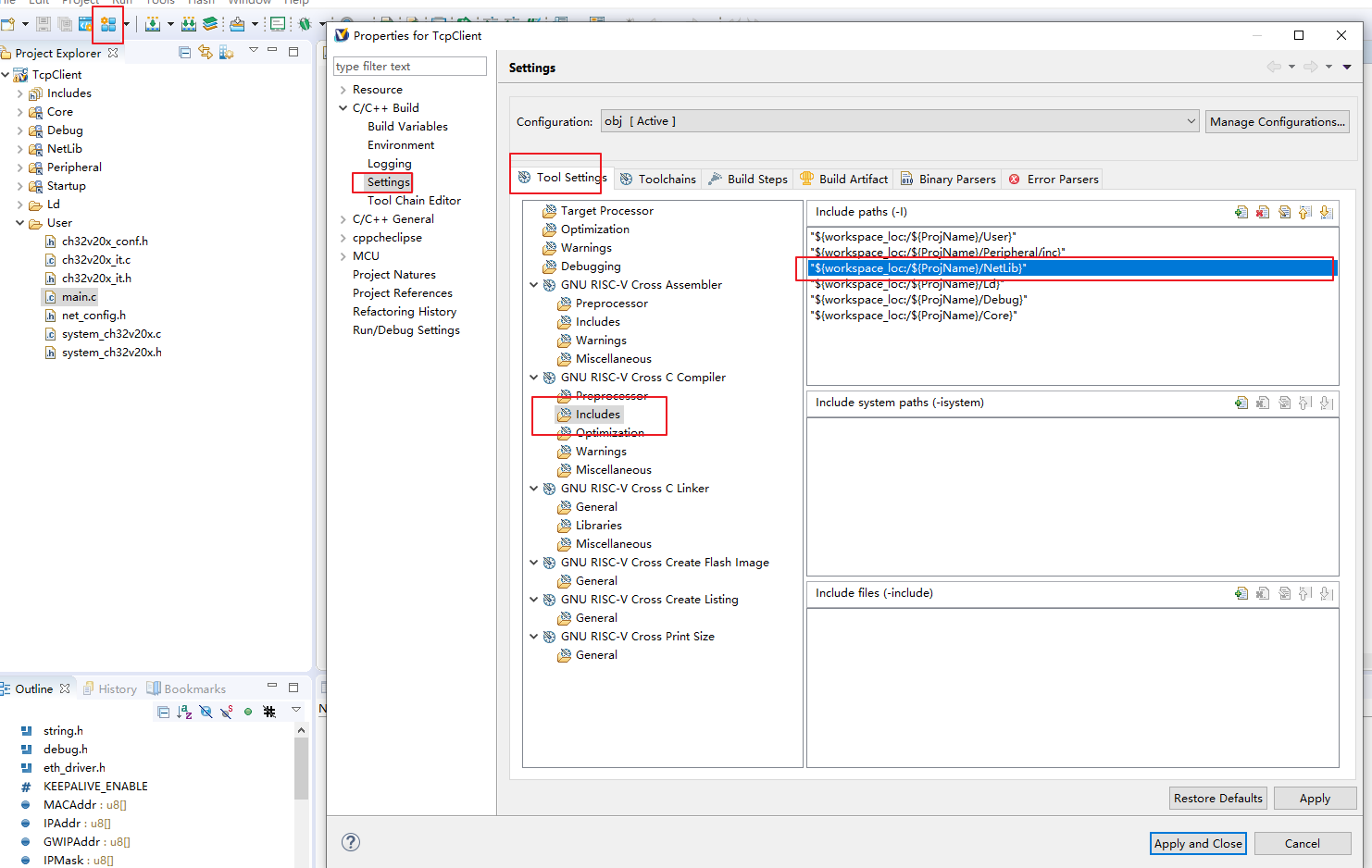Screen dimensions: 1372x868
Task: Click the stacked layers toolbar icon
Action: [x=210, y=24]
